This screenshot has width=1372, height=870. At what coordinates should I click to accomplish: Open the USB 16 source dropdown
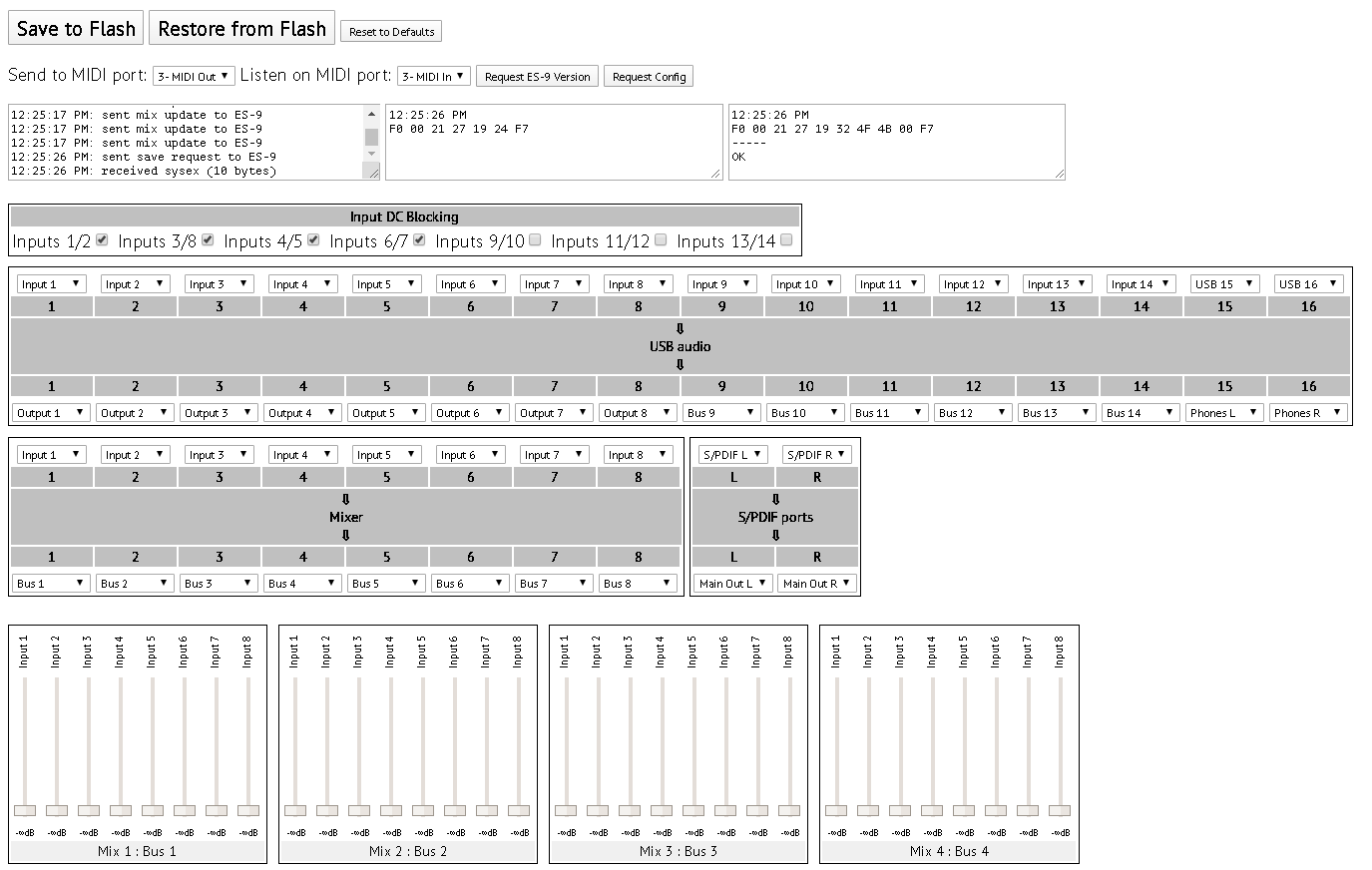pyautogui.click(x=1308, y=284)
